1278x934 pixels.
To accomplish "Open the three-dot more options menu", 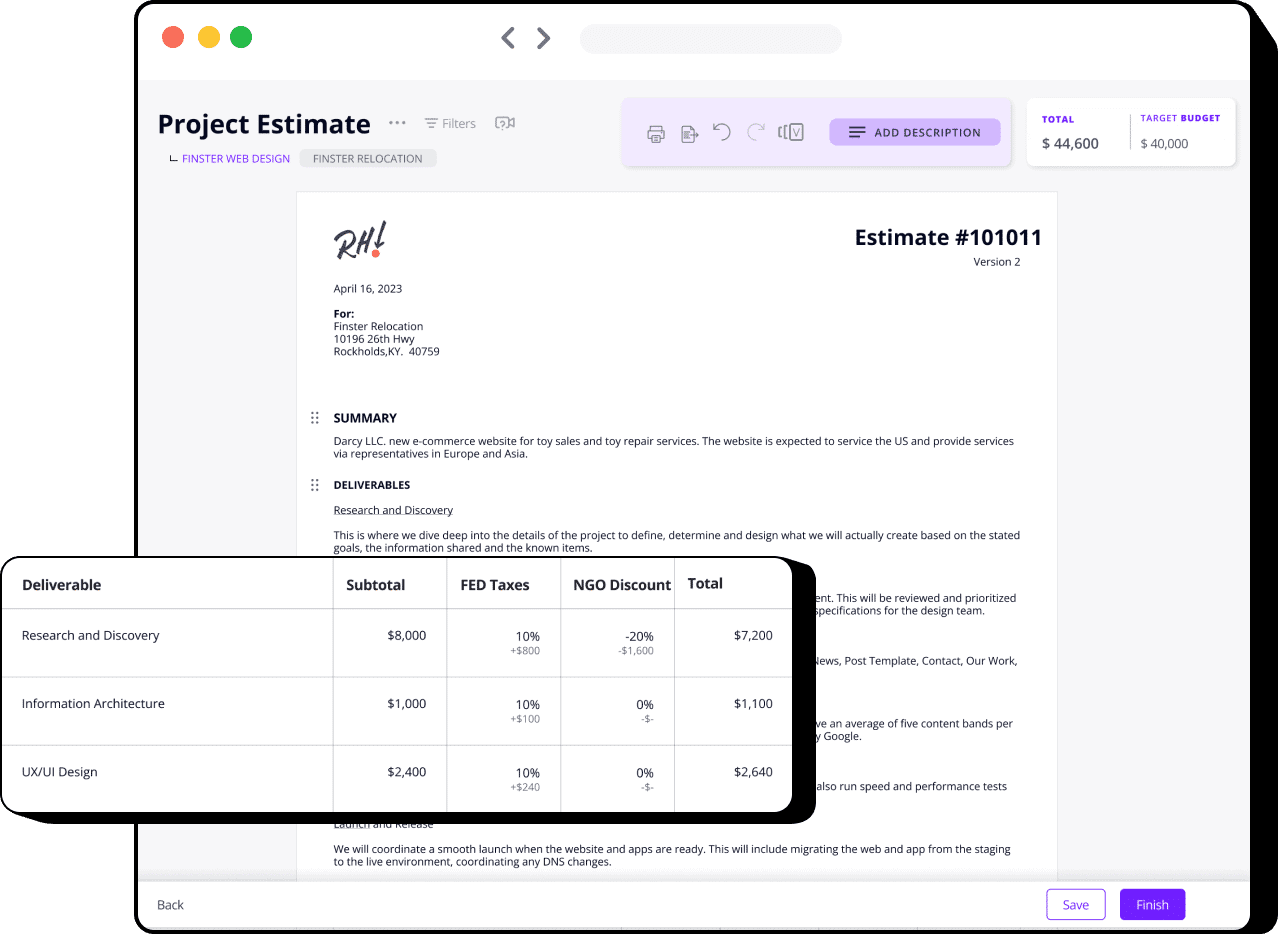I will coord(397,123).
